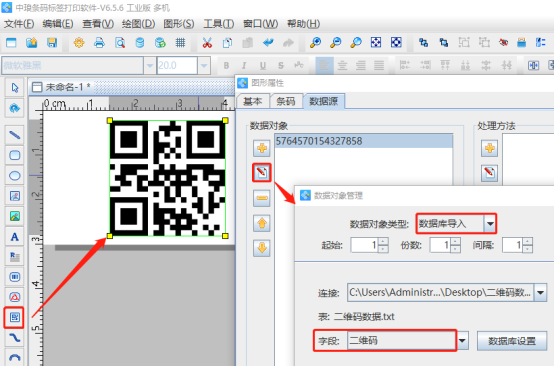Screen dimensions: 554x366
Task: Toggle left text alignment
Action: [324, 65]
